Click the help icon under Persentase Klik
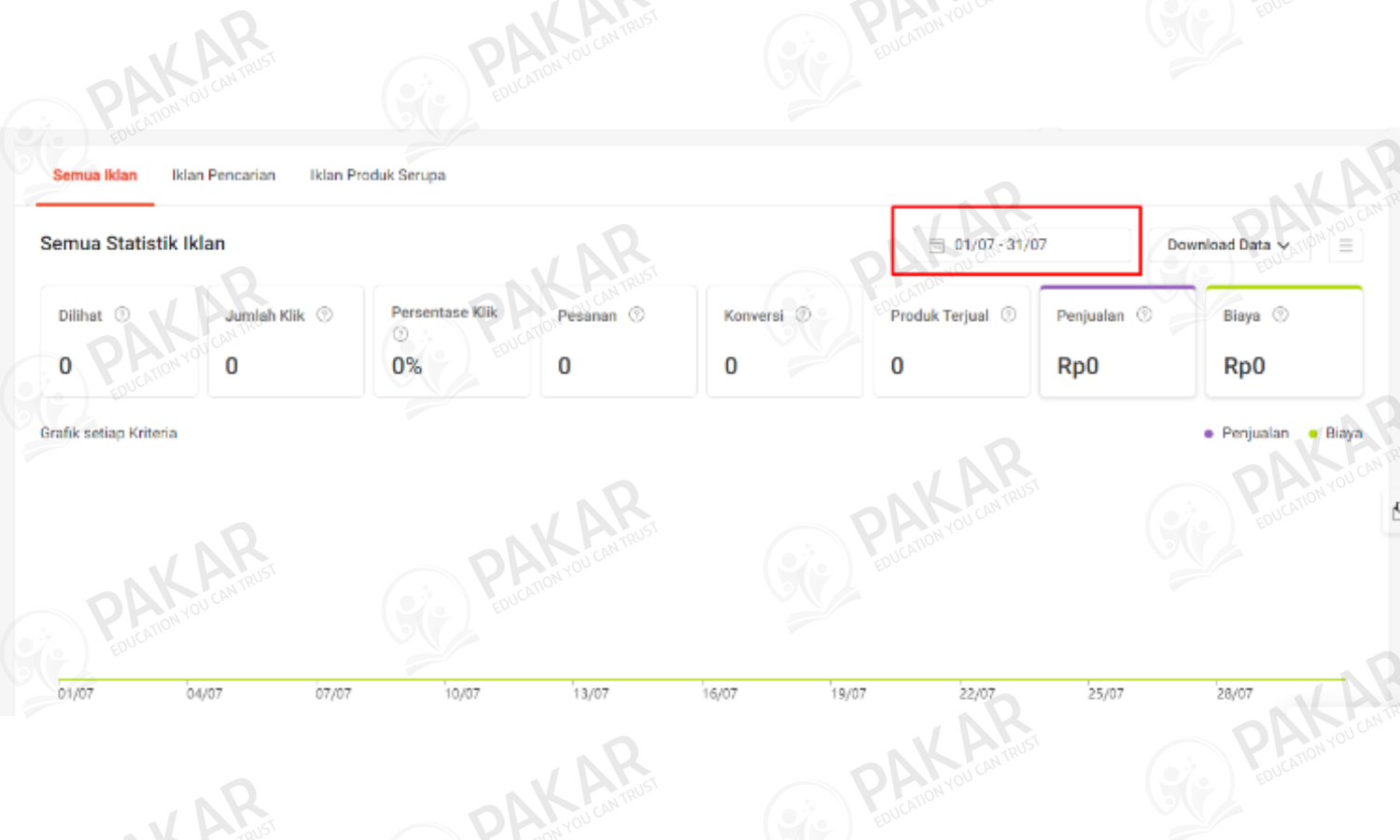This screenshot has height=840, width=1400. 400,334
